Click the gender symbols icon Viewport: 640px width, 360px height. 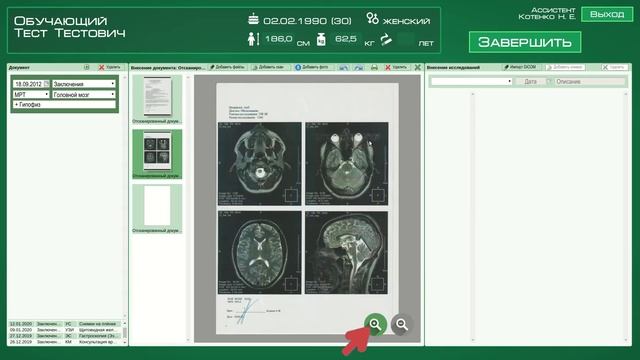[x=372, y=18]
